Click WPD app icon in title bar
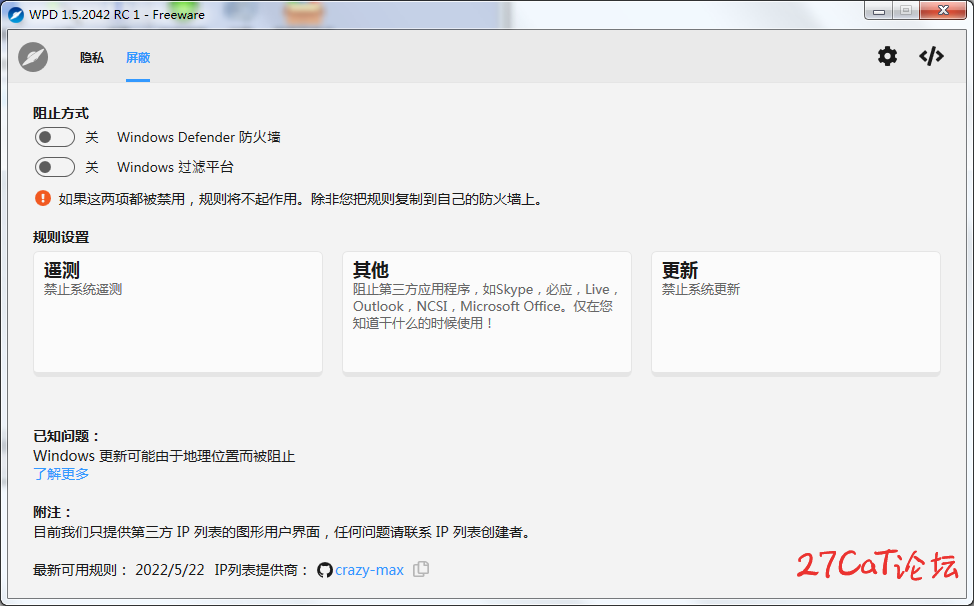The image size is (974, 606). [16, 14]
